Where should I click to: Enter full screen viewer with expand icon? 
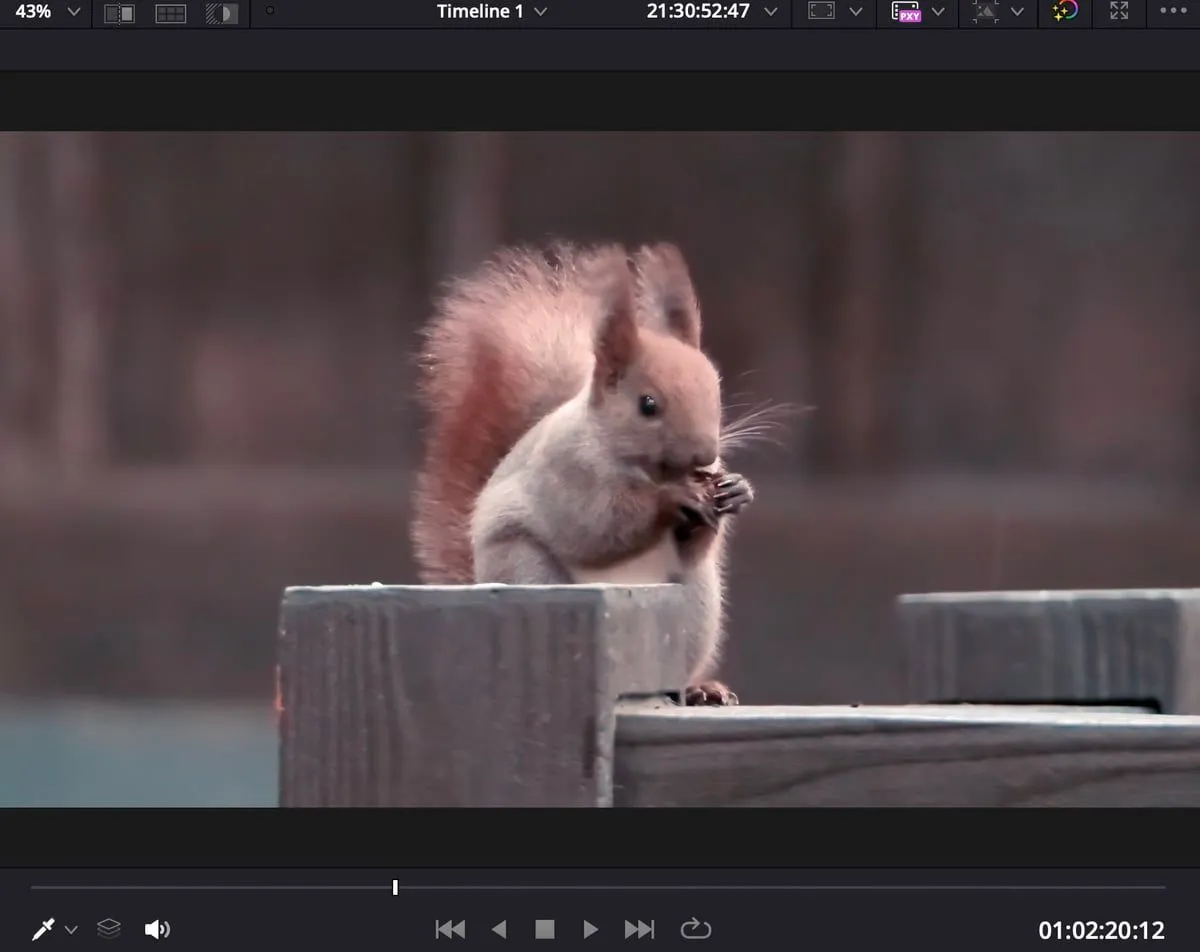[1119, 11]
